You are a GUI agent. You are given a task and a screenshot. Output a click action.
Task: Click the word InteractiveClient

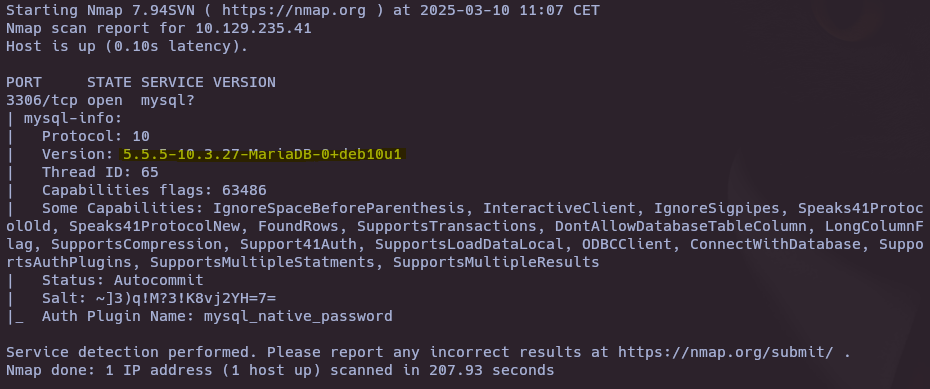[x=559, y=209]
